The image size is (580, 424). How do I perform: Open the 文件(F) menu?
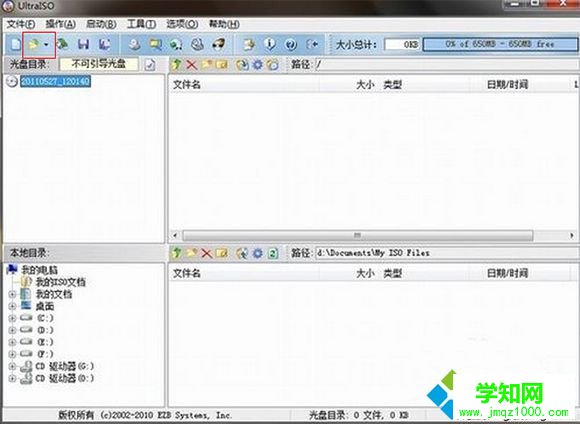coord(21,24)
